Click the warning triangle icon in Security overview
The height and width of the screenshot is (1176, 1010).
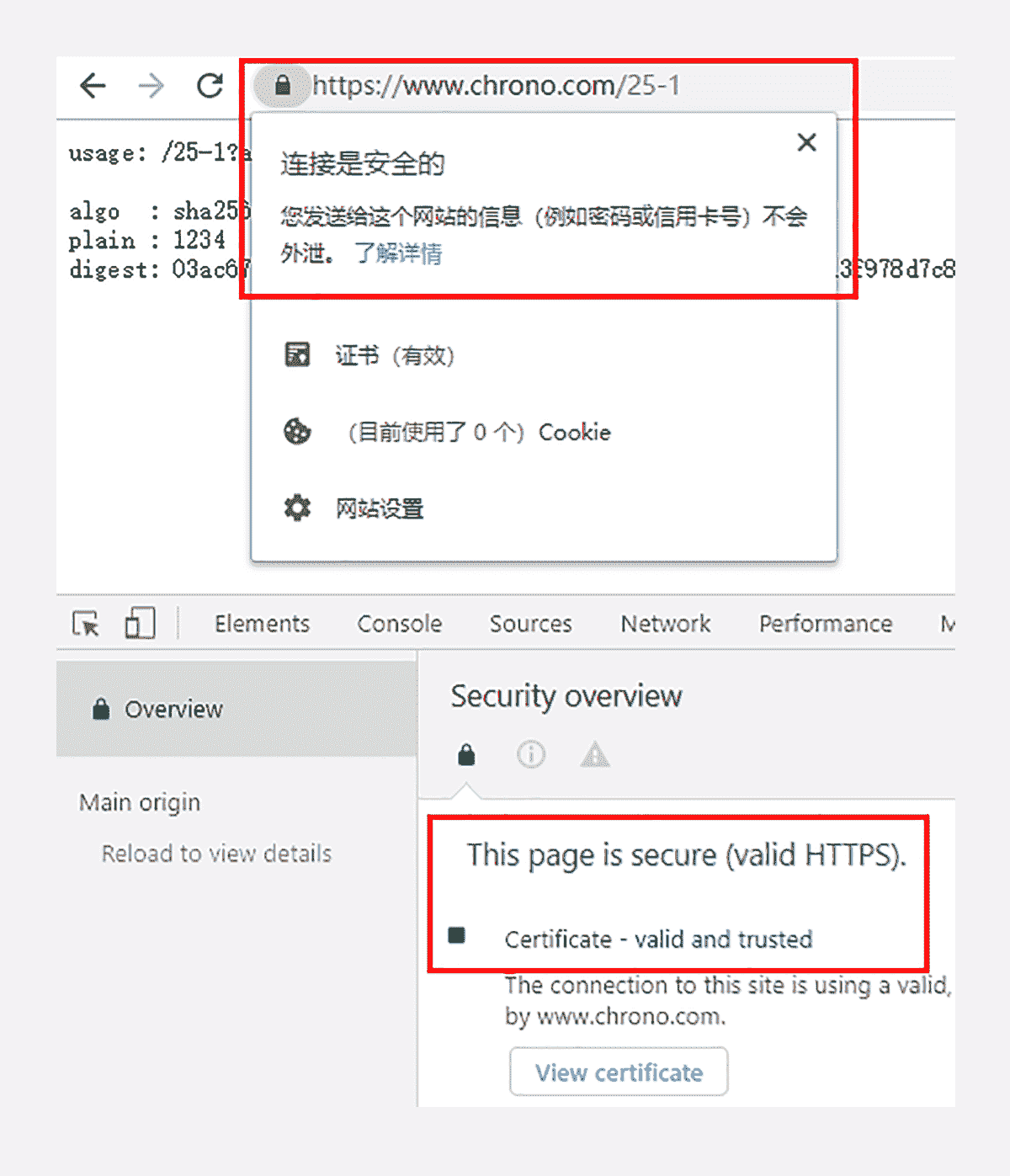pos(595,754)
